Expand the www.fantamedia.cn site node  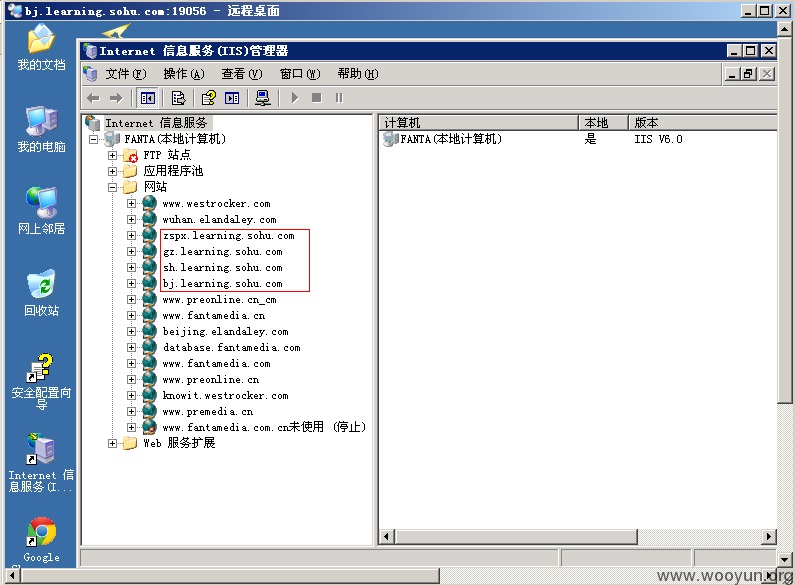tap(131, 315)
